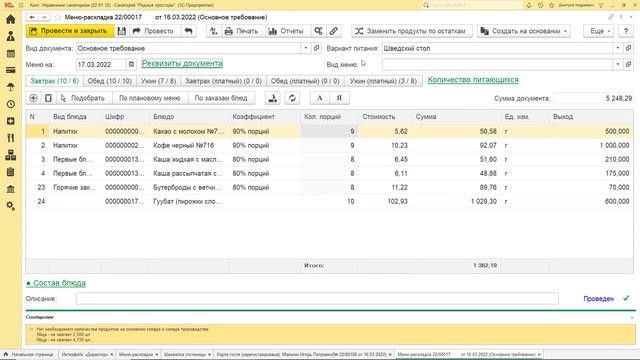
Task: Sort descending with the Я button
Action: coord(339,98)
